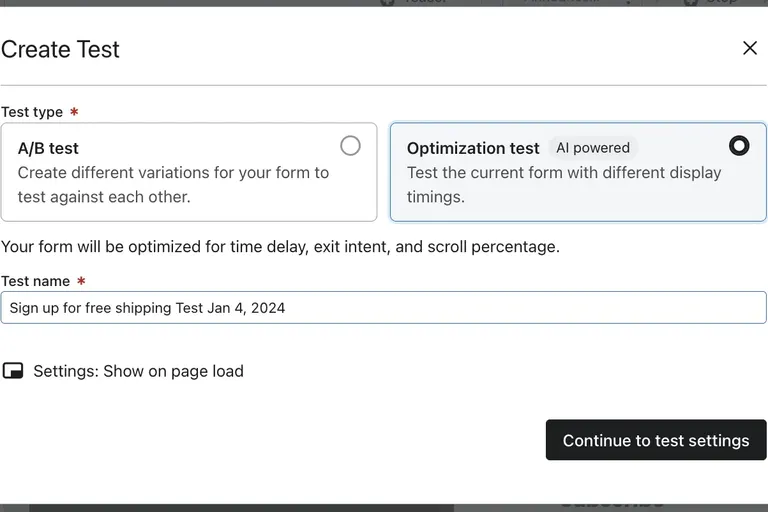Click the divider line under Create Test
Viewport: 768px width, 512px height.
point(383,85)
